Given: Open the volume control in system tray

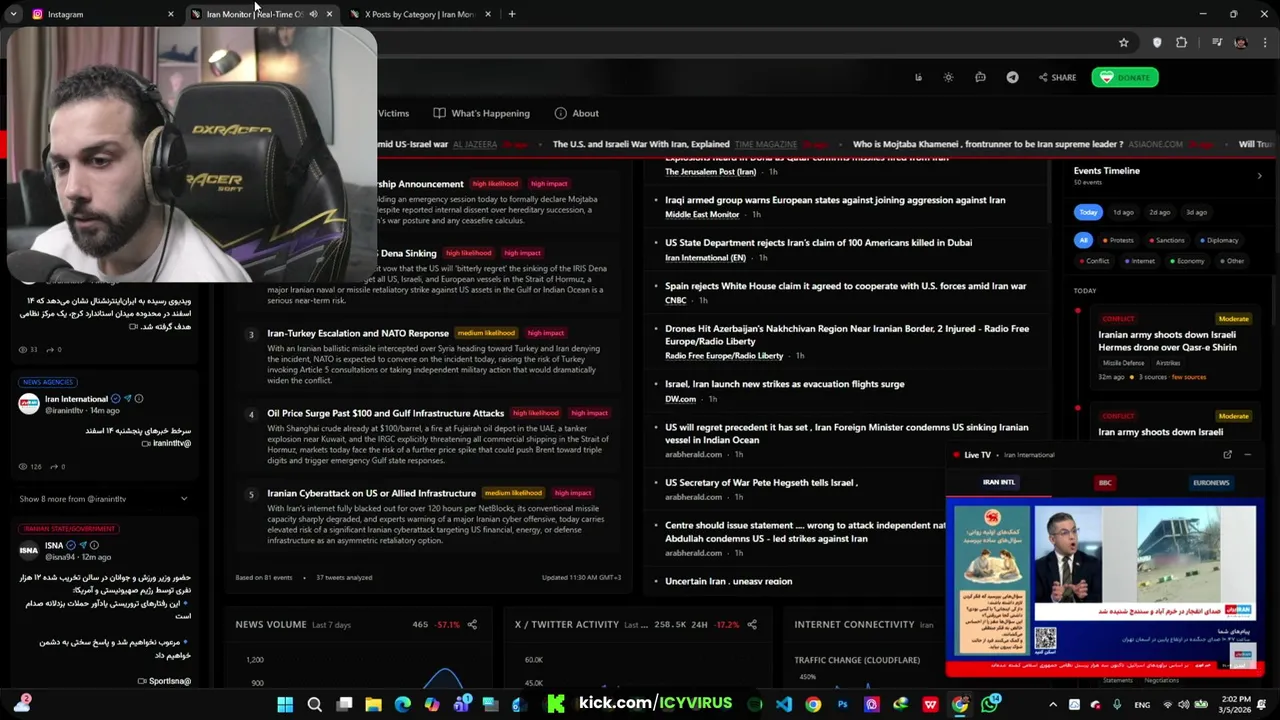Looking at the screenshot, I should [x=1186, y=705].
